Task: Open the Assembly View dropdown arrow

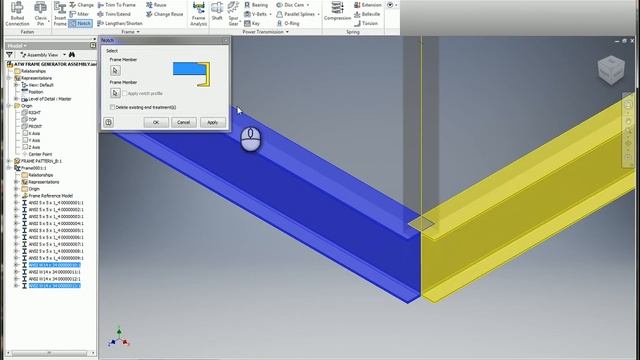Action: [64, 55]
